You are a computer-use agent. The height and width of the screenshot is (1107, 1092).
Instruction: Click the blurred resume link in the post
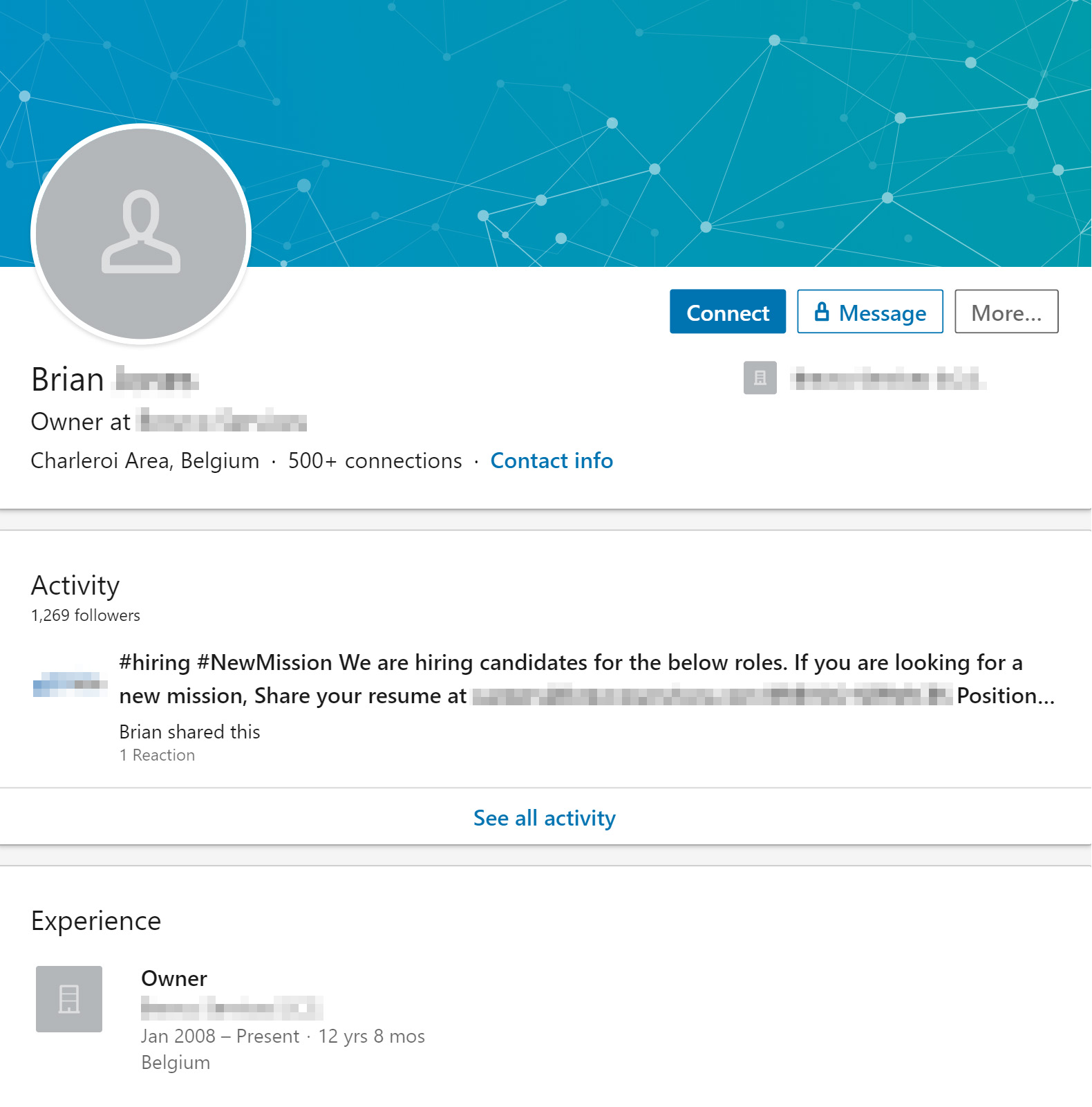point(713,696)
